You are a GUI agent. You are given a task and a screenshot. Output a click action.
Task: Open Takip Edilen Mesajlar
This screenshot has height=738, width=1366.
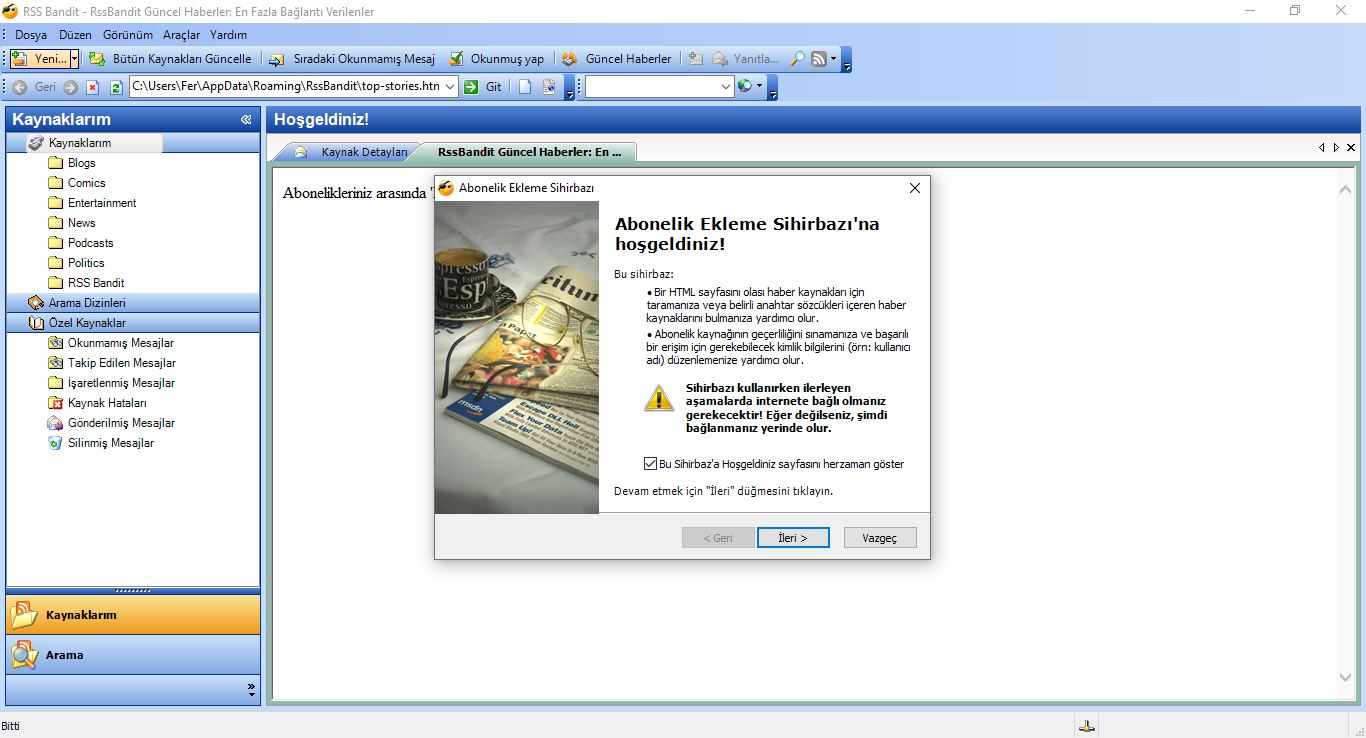(121, 363)
